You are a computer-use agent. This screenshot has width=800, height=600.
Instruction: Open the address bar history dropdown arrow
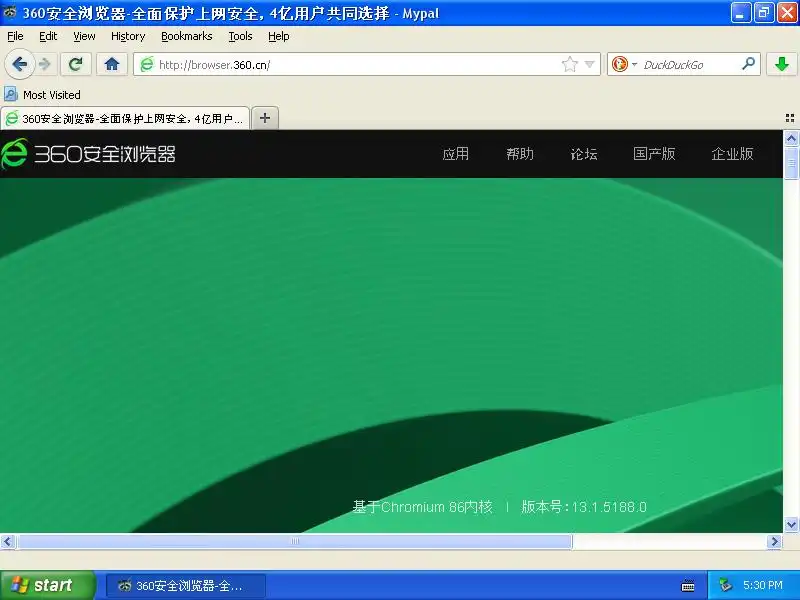click(590, 64)
